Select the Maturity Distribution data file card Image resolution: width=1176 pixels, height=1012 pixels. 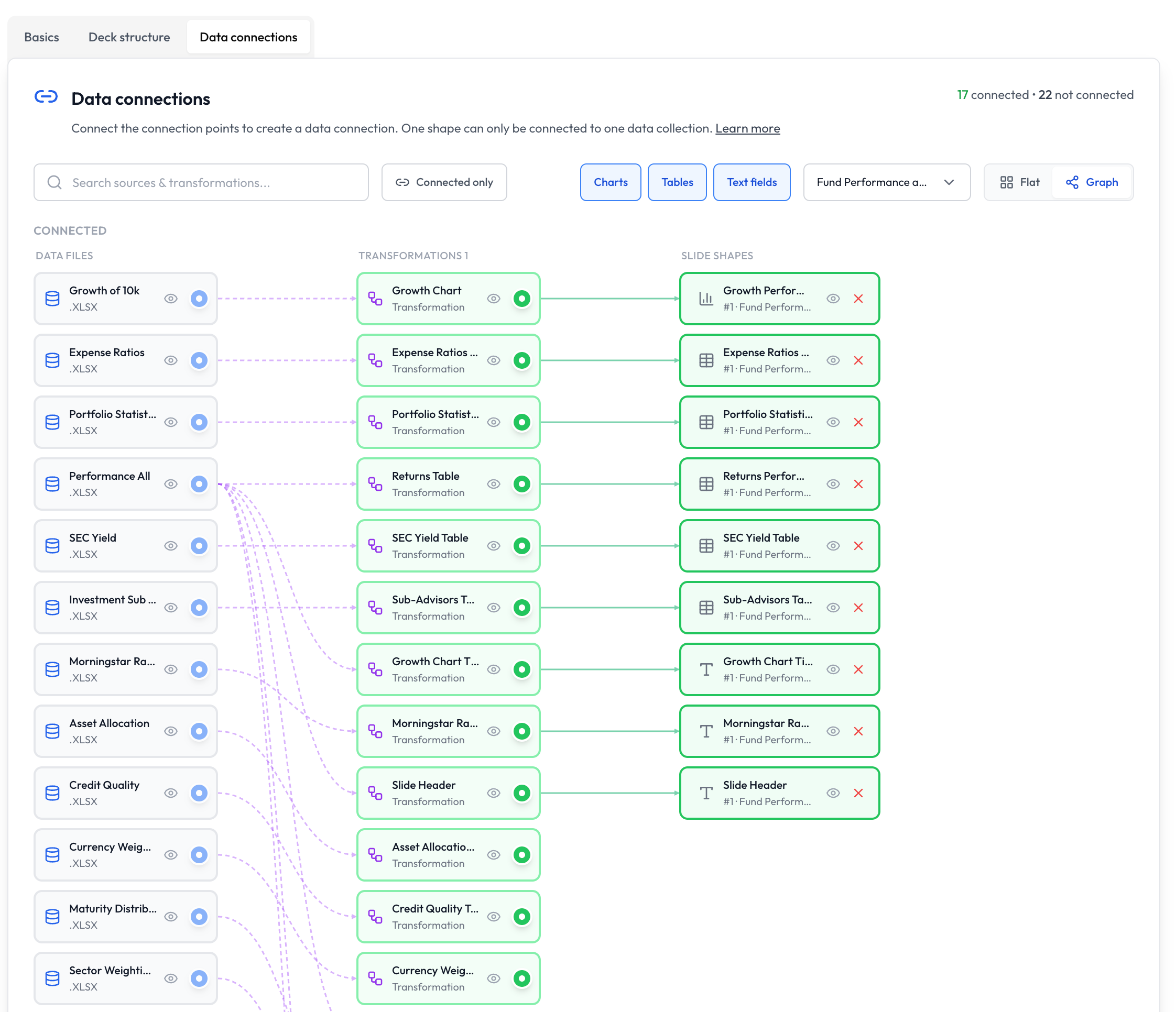click(125, 917)
